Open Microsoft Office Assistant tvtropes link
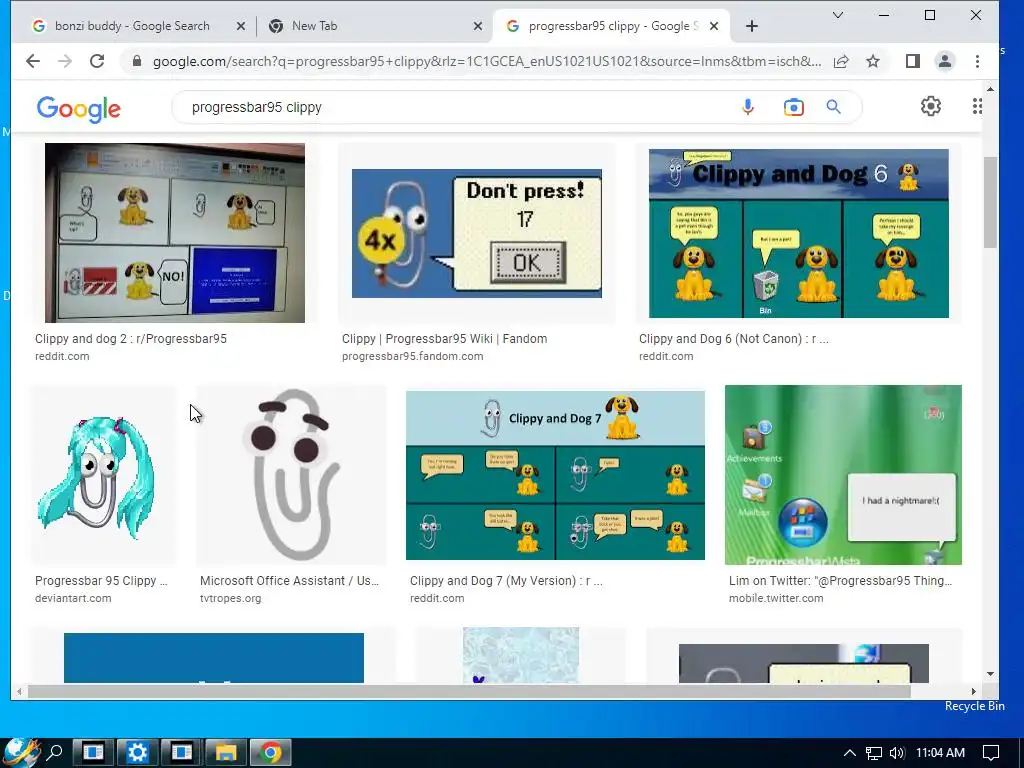Screen dimensions: 1024x768 click(289, 581)
